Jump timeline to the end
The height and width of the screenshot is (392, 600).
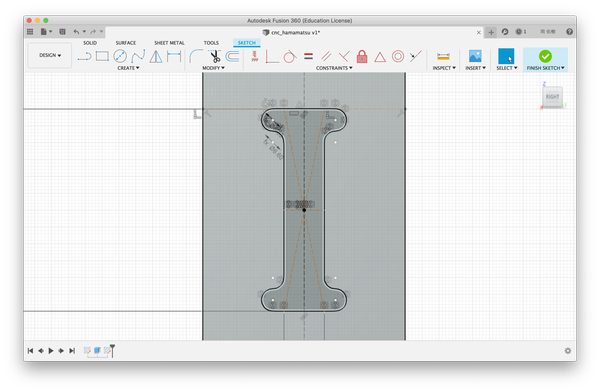click(72, 351)
